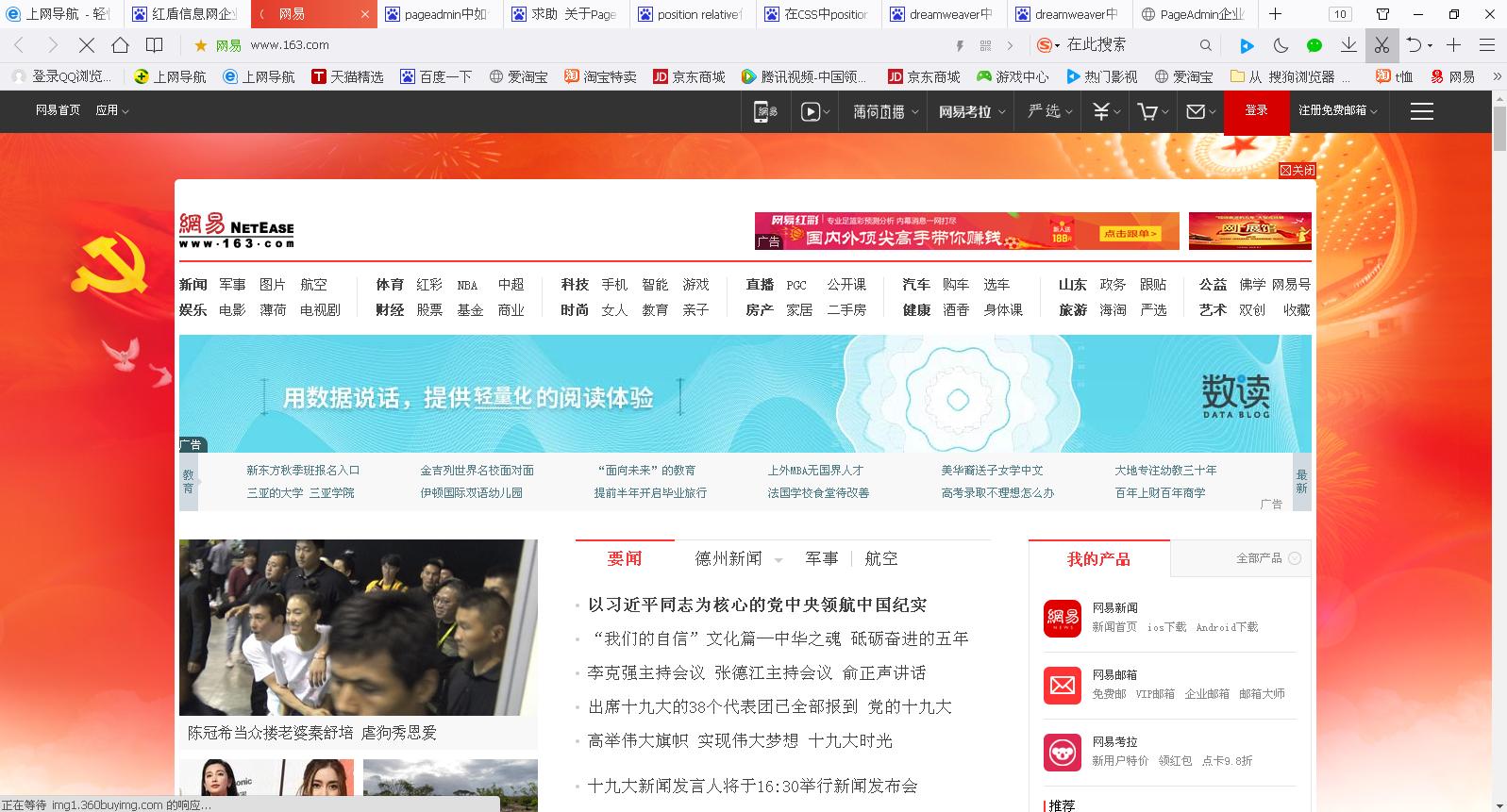Open the shopping cart icon menu
1507x812 pixels.
click(x=1154, y=111)
